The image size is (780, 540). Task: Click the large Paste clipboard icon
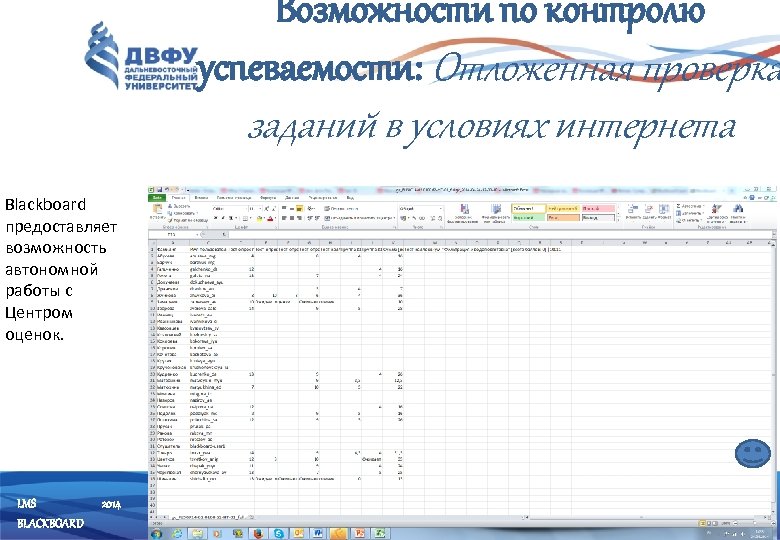[x=157, y=209]
